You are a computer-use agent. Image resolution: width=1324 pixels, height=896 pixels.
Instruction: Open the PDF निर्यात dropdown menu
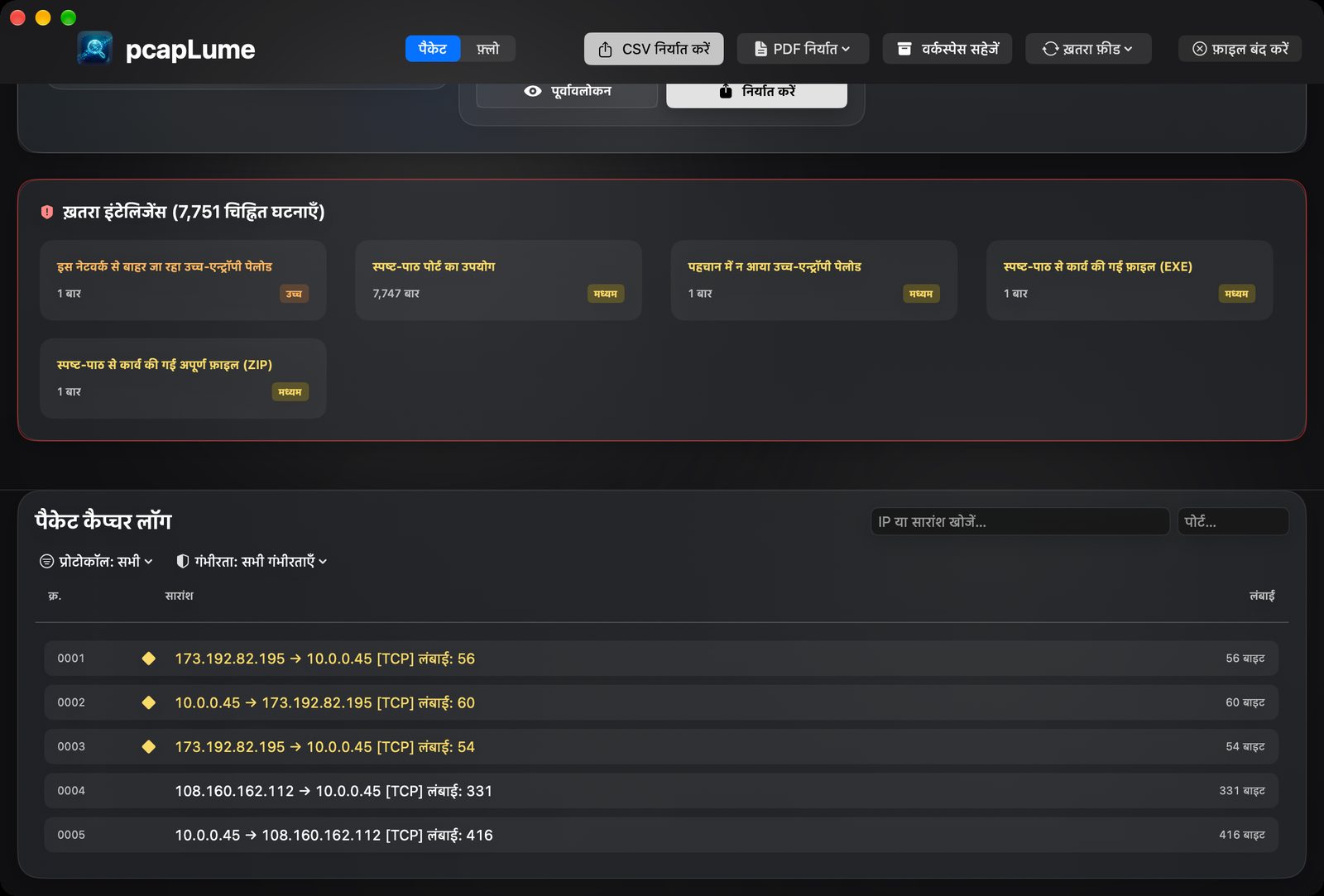coord(803,49)
